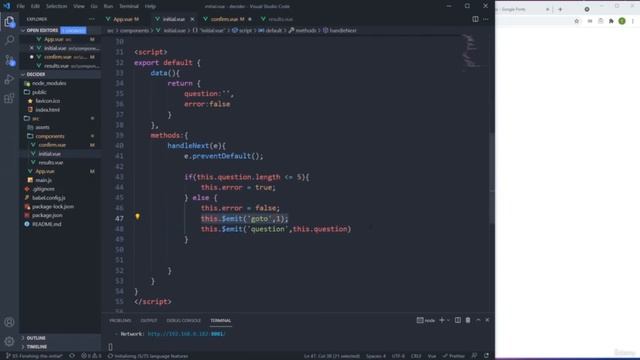The image size is (640, 360).
Task: Close initial.vue in Open Editors list
Action: tap(31, 48)
